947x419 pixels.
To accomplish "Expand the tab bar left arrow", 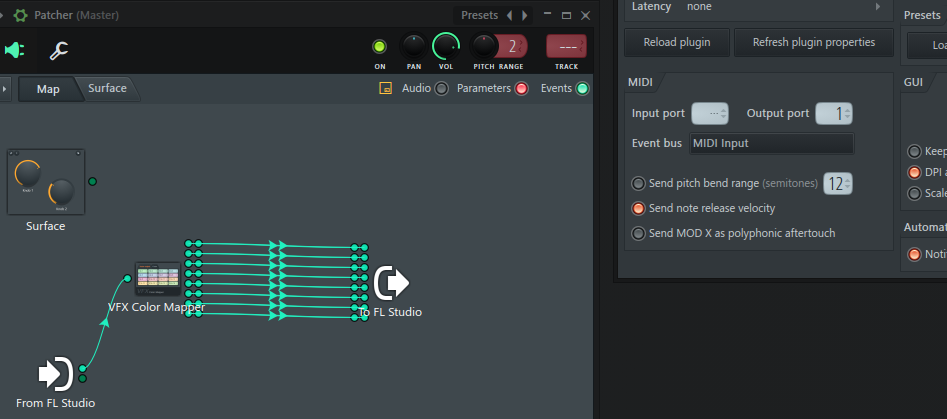I will [5, 89].
